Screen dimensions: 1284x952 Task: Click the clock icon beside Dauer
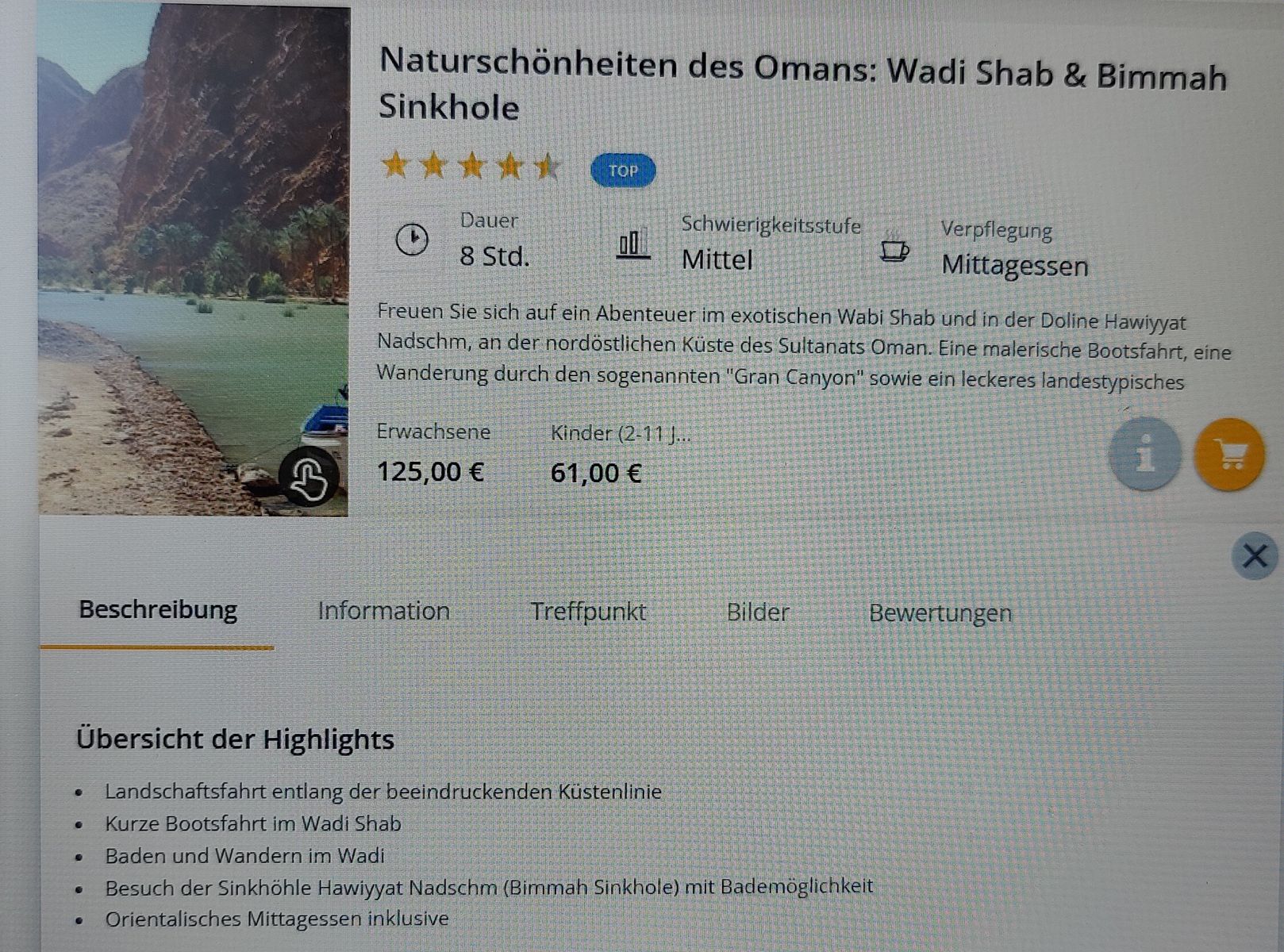coord(412,239)
